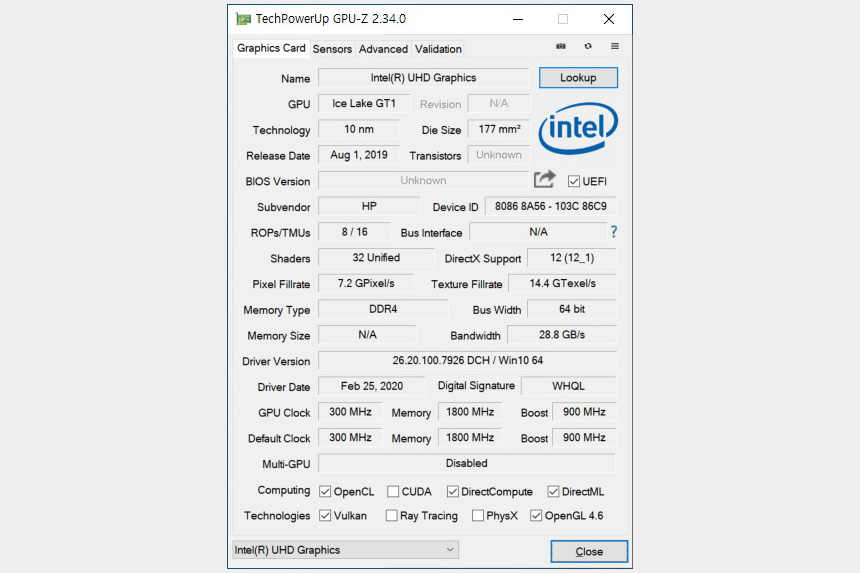Click the Bus Interface N/A field

pyautogui.click(x=539, y=232)
